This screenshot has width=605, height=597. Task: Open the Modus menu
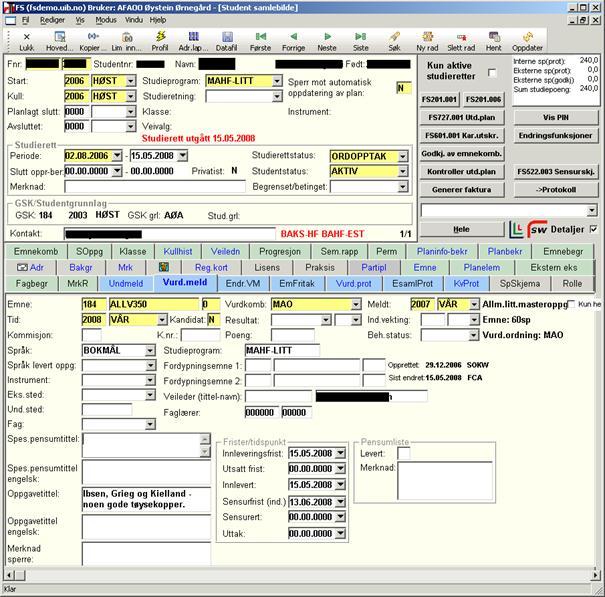pyautogui.click(x=106, y=20)
